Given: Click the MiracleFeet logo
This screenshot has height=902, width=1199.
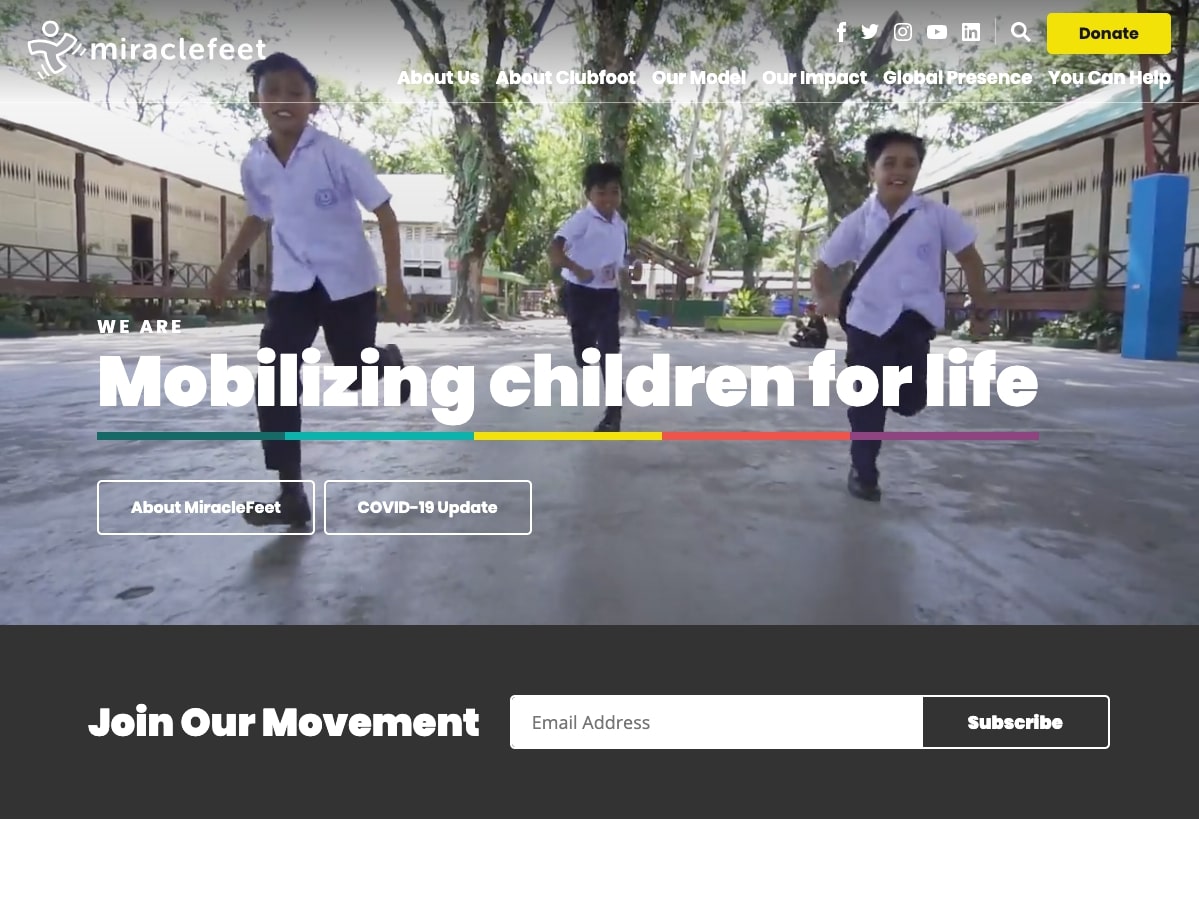Looking at the screenshot, I should (x=147, y=50).
